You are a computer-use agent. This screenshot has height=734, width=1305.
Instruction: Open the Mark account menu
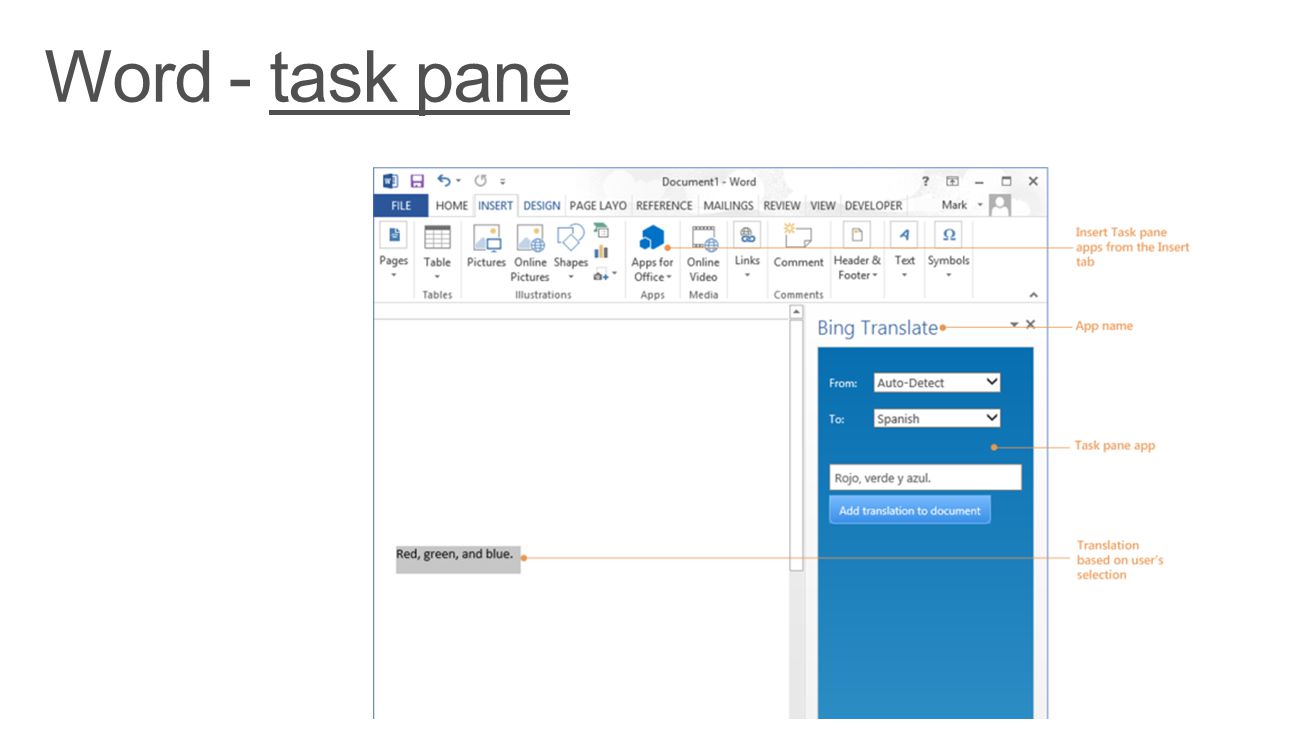pyautogui.click(x=960, y=205)
